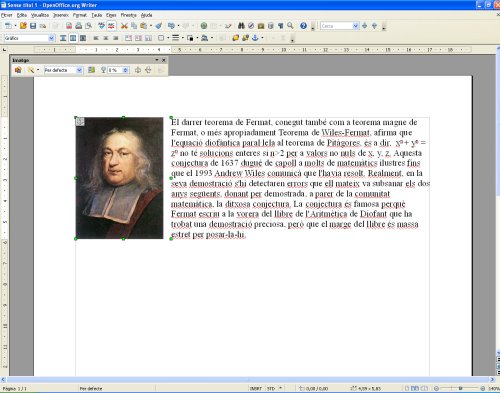The image size is (500, 393).
Task: Open the Format menu
Action: pos(80,15)
